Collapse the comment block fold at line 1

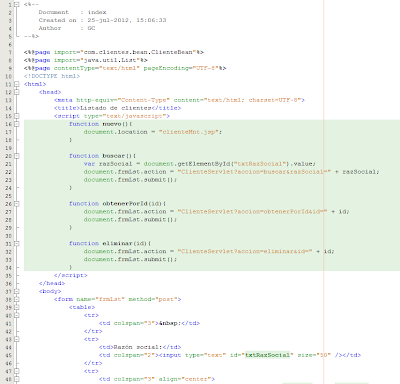click(17, 5)
